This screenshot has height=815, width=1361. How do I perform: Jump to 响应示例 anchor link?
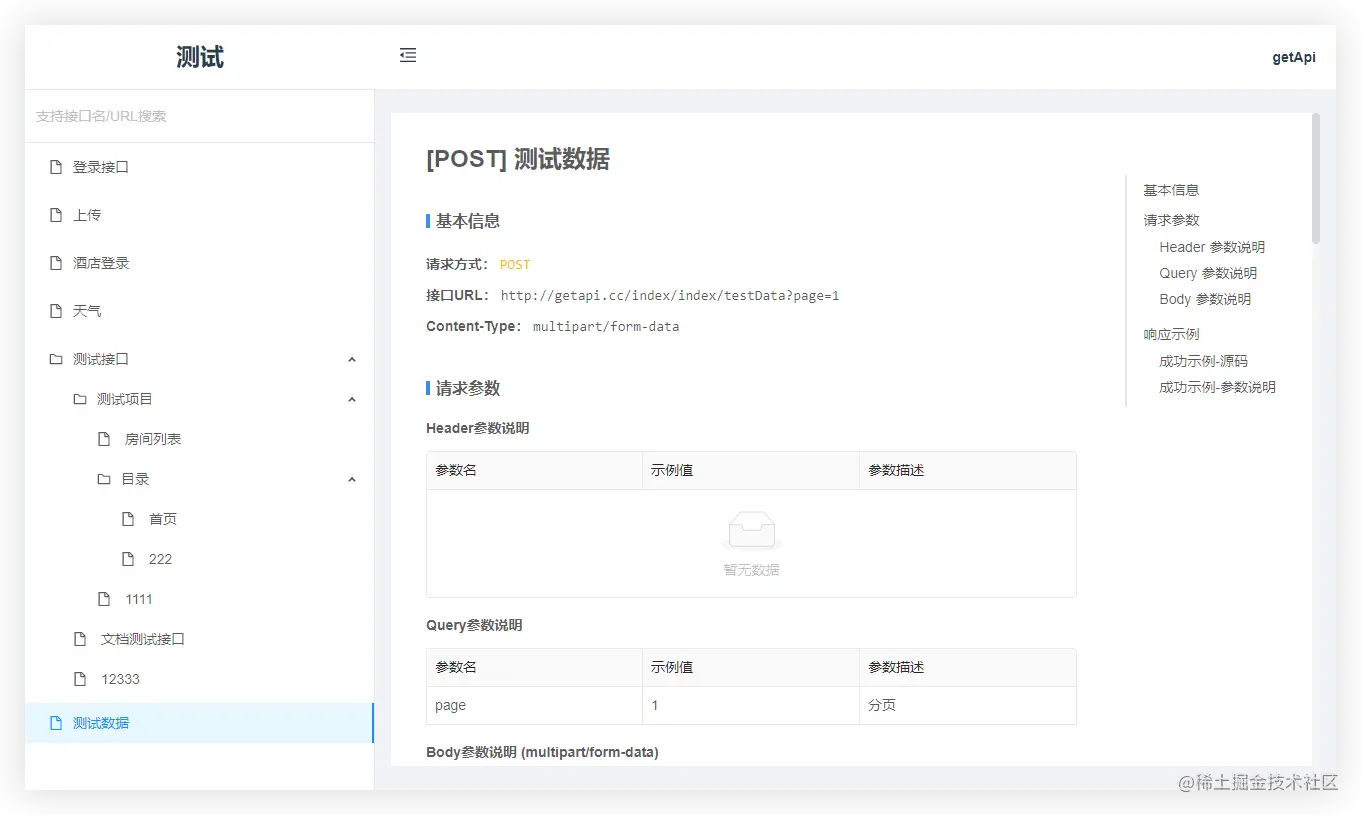pyautogui.click(x=1171, y=334)
